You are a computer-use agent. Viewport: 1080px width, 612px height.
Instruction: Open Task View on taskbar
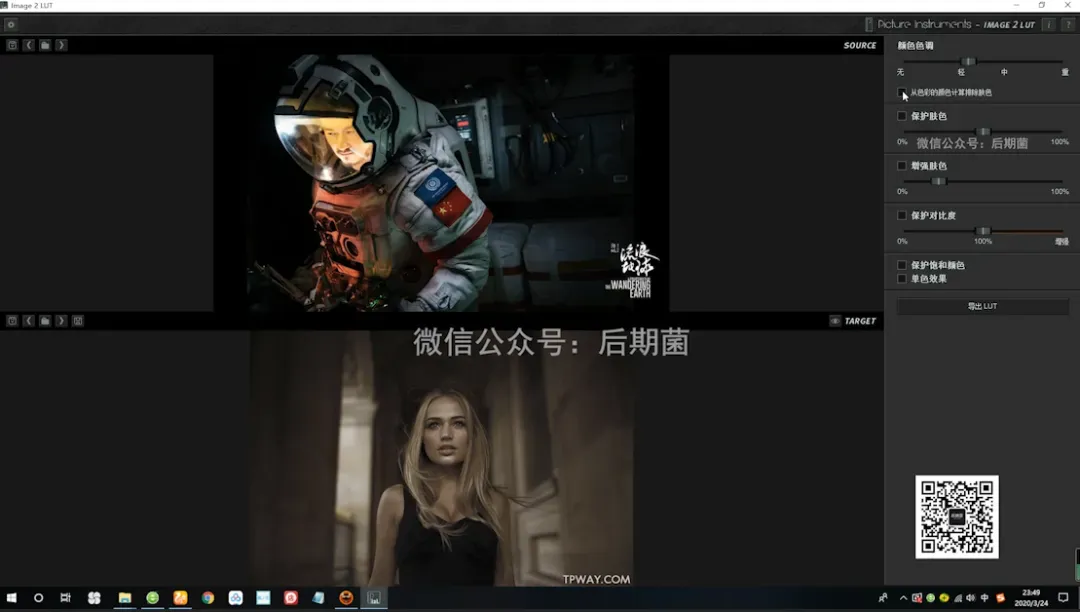point(65,598)
